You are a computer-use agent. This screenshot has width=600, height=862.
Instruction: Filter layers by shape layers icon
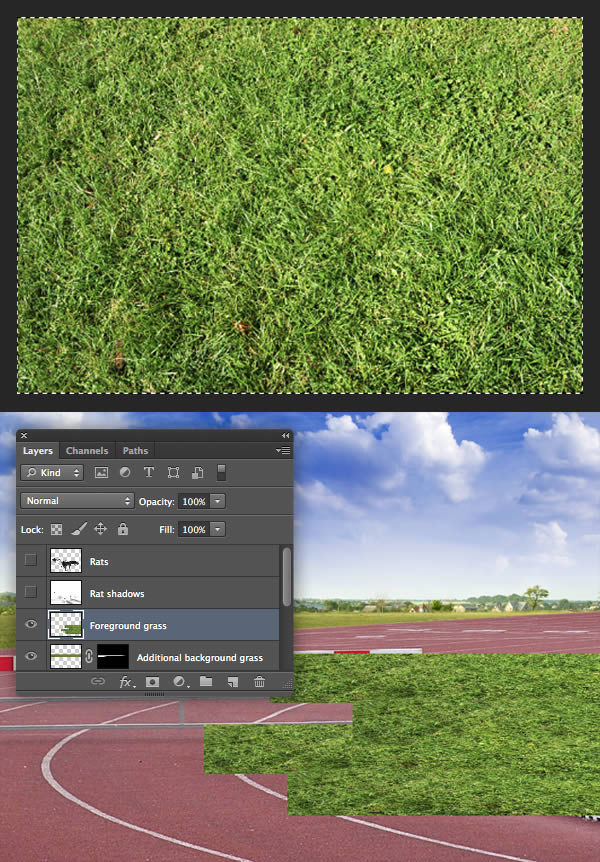173,473
